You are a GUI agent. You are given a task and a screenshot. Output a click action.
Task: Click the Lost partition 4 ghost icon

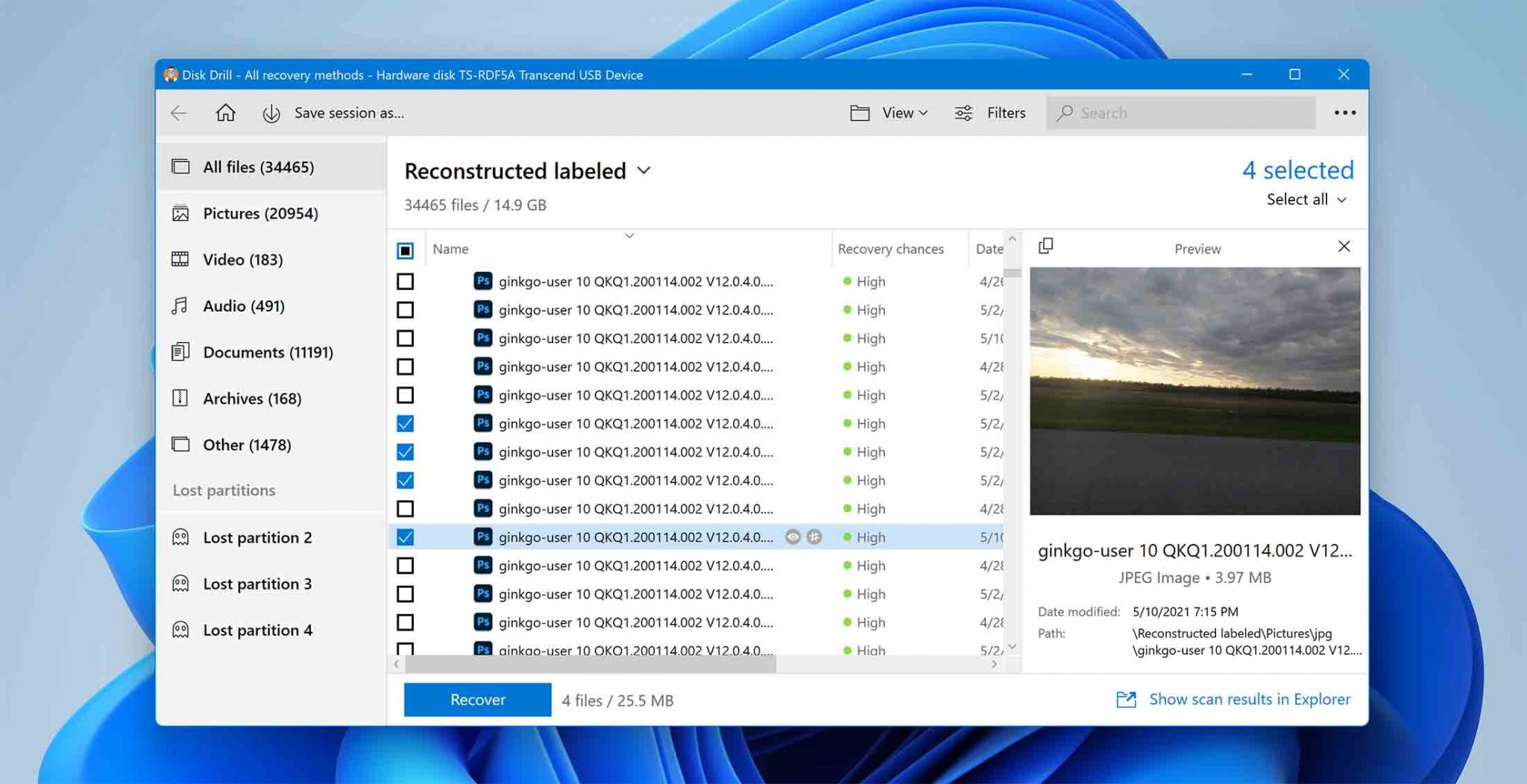(x=180, y=630)
